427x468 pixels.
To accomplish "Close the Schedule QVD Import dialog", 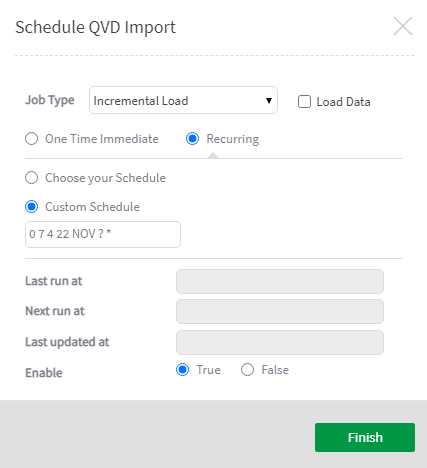I will (x=403, y=26).
